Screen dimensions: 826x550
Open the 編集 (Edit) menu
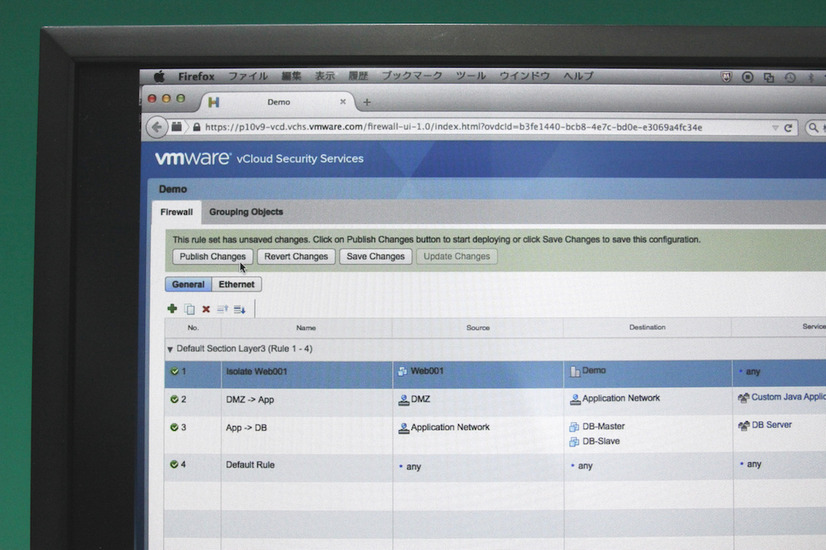point(291,76)
